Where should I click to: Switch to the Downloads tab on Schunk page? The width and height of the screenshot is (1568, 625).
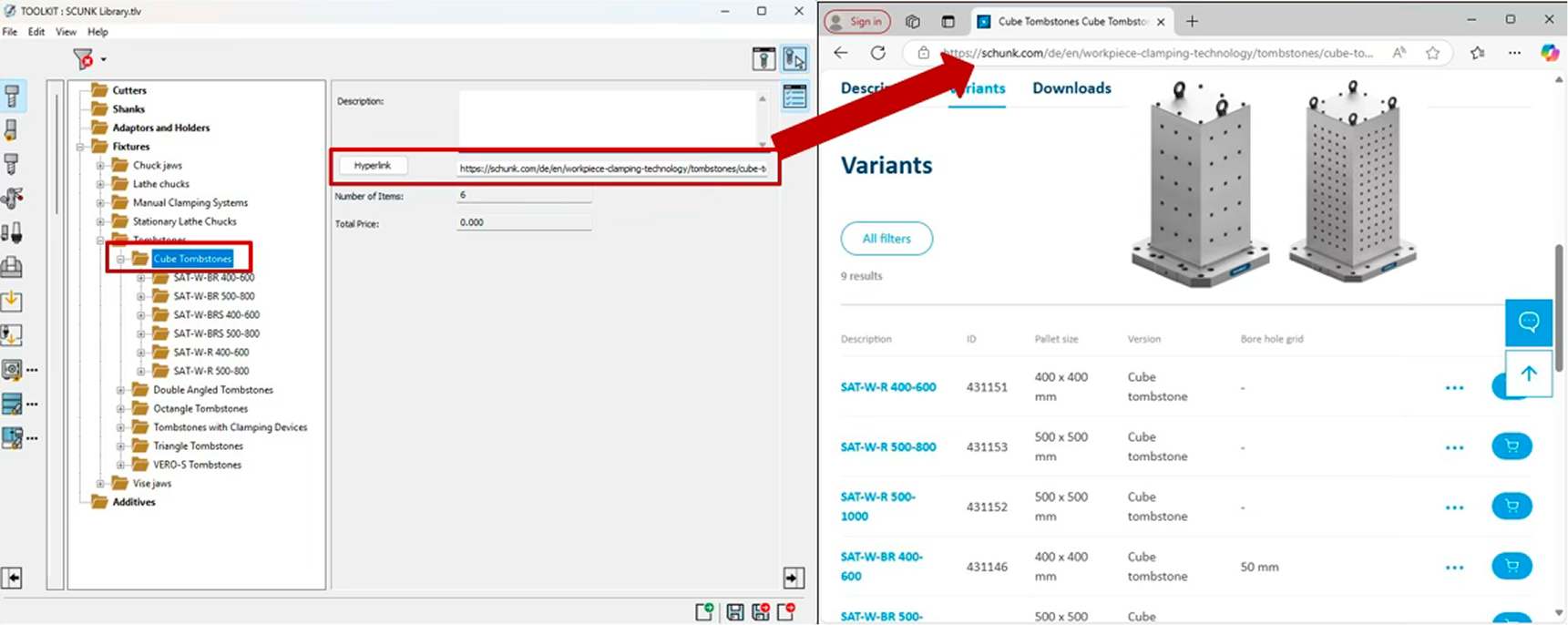[1071, 88]
